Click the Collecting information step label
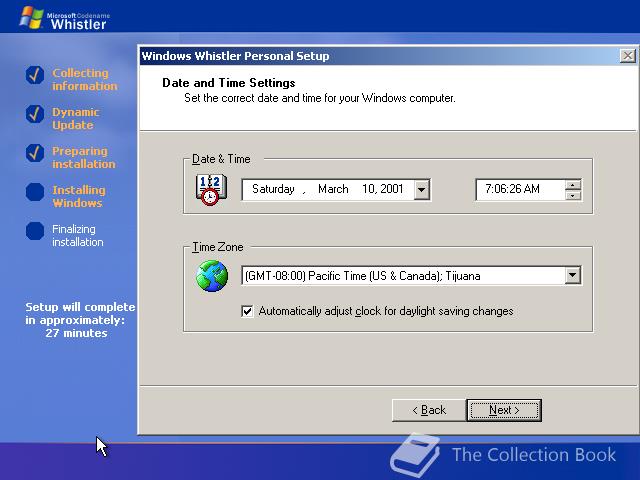The image size is (640, 480). [x=84, y=79]
